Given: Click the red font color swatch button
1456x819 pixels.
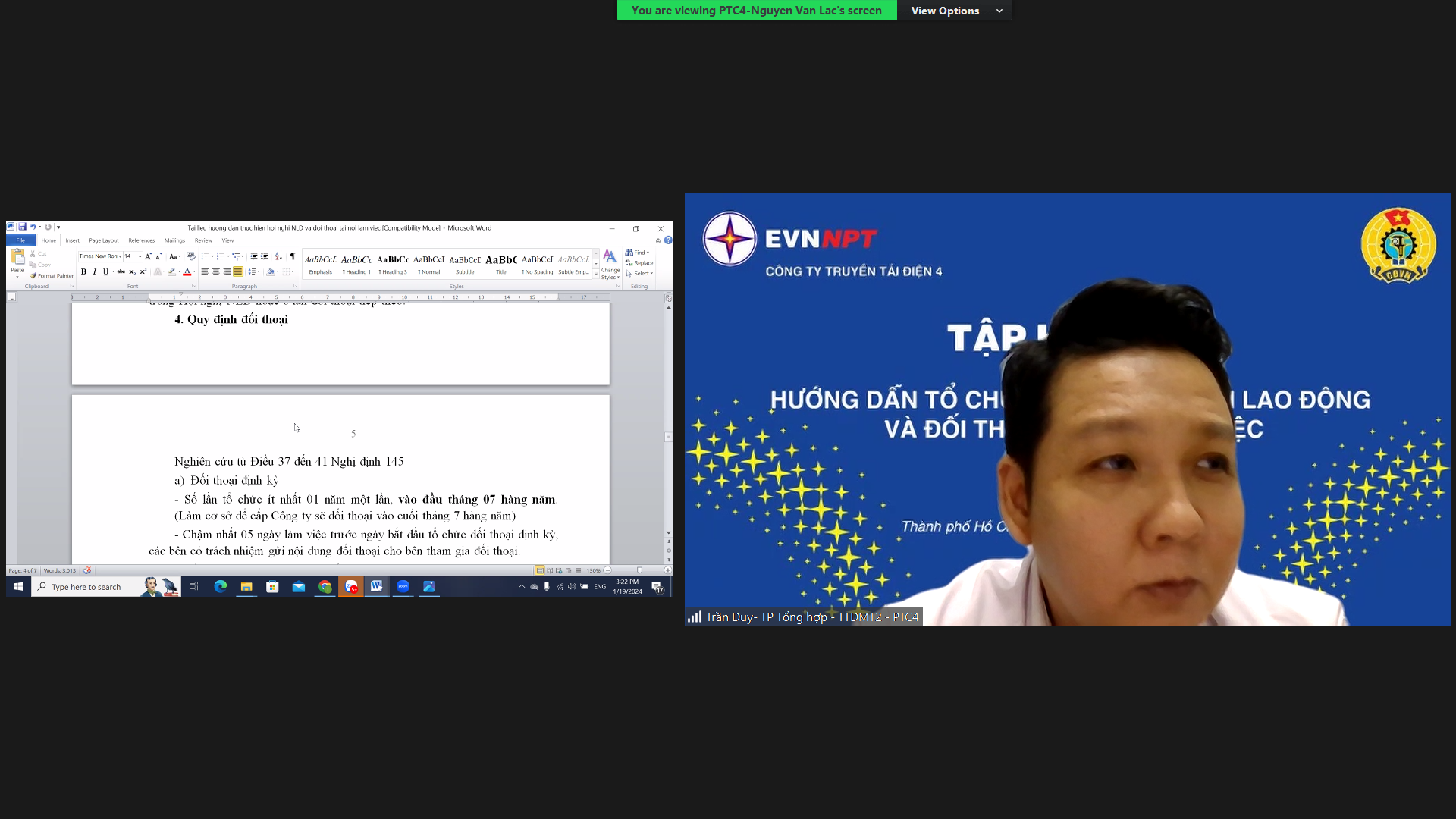Looking at the screenshot, I should click(x=187, y=271).
